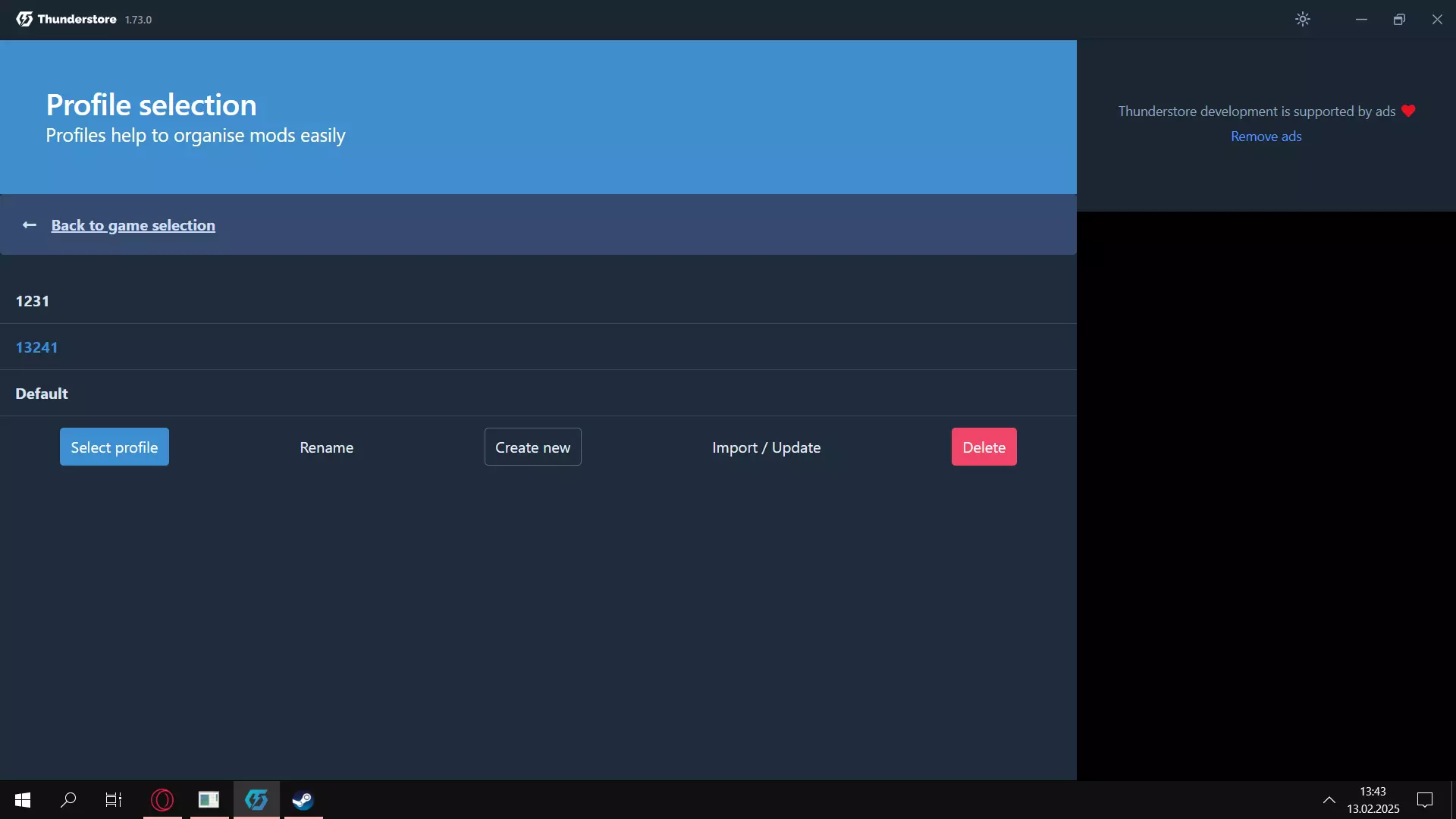Image resolution: width=1456 pixels, height=819 pixels.
Task: Open Steam from the taskbar
Action: pos(303,800)
